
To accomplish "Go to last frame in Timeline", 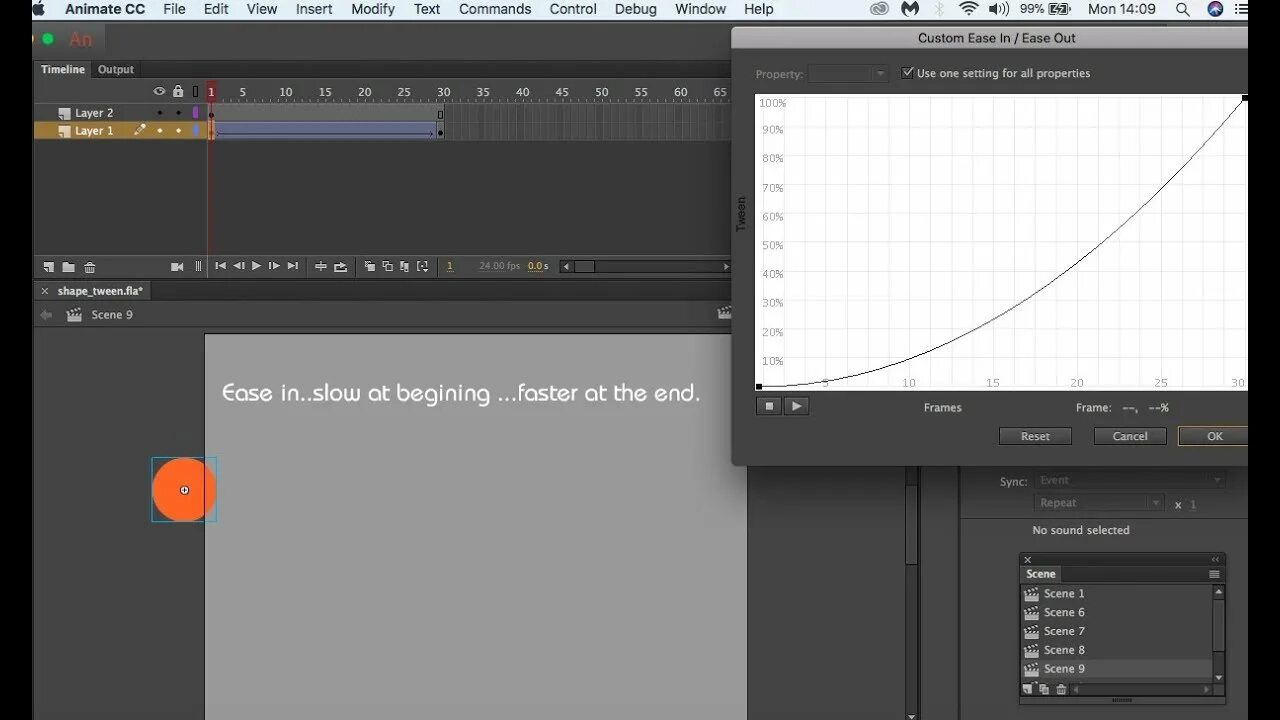I will pyautogui.click(x=292, y=266).
